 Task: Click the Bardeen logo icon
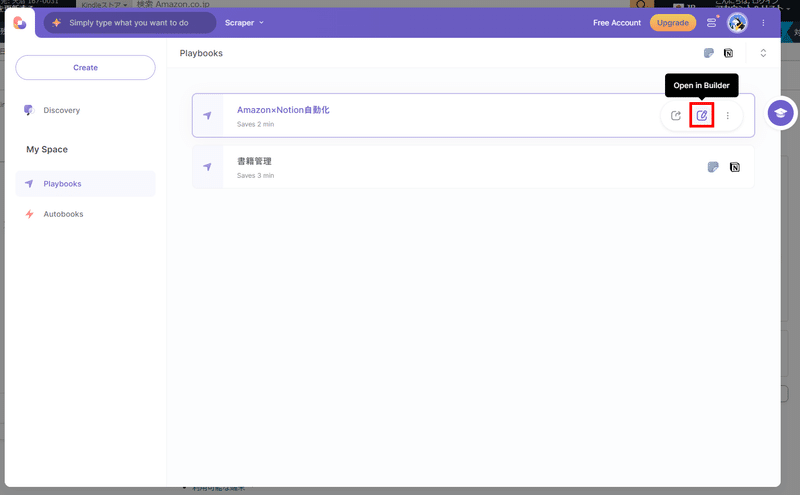point(19,22)
